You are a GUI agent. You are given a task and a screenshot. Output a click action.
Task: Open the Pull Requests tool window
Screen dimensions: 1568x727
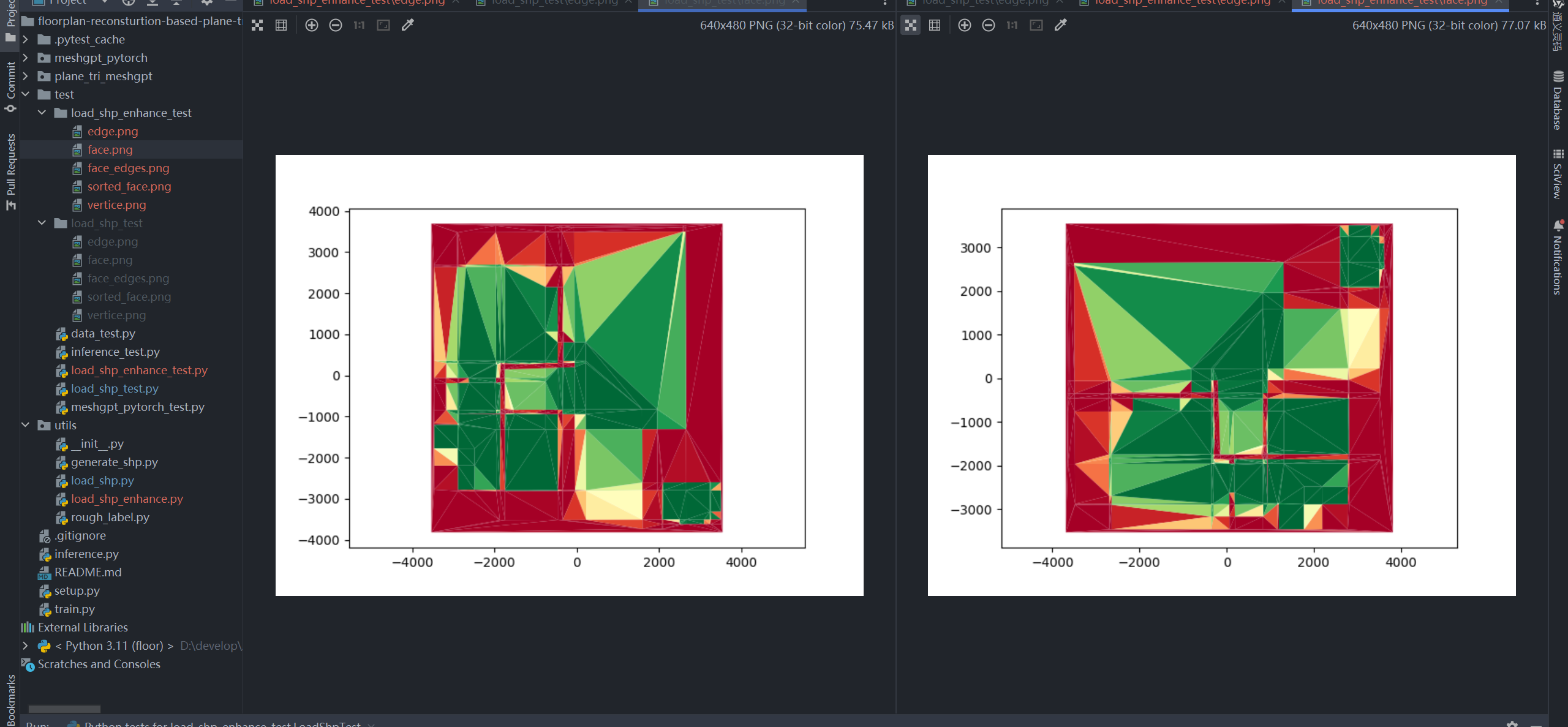point(10,171)
